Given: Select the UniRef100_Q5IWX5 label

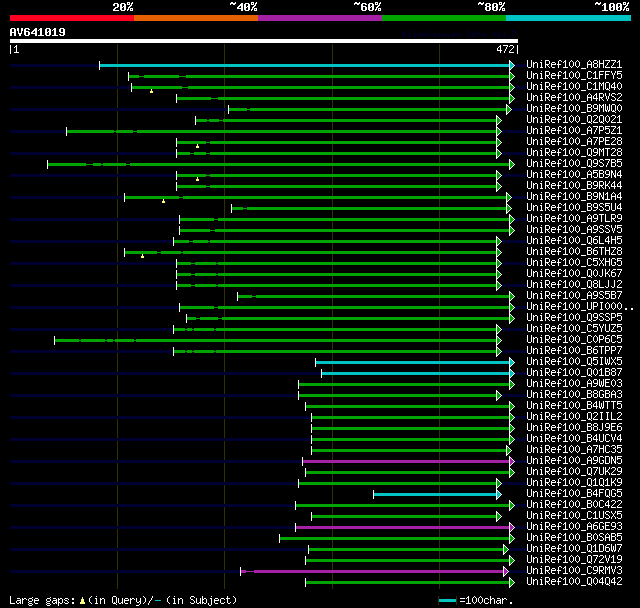Looking at the screenshot, I should point(574,362).
